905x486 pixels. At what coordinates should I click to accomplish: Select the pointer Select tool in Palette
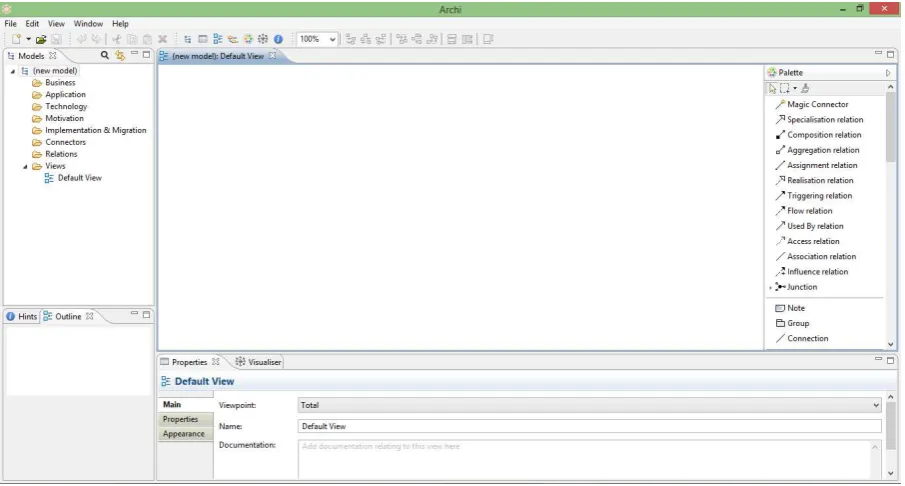[772, 88]
